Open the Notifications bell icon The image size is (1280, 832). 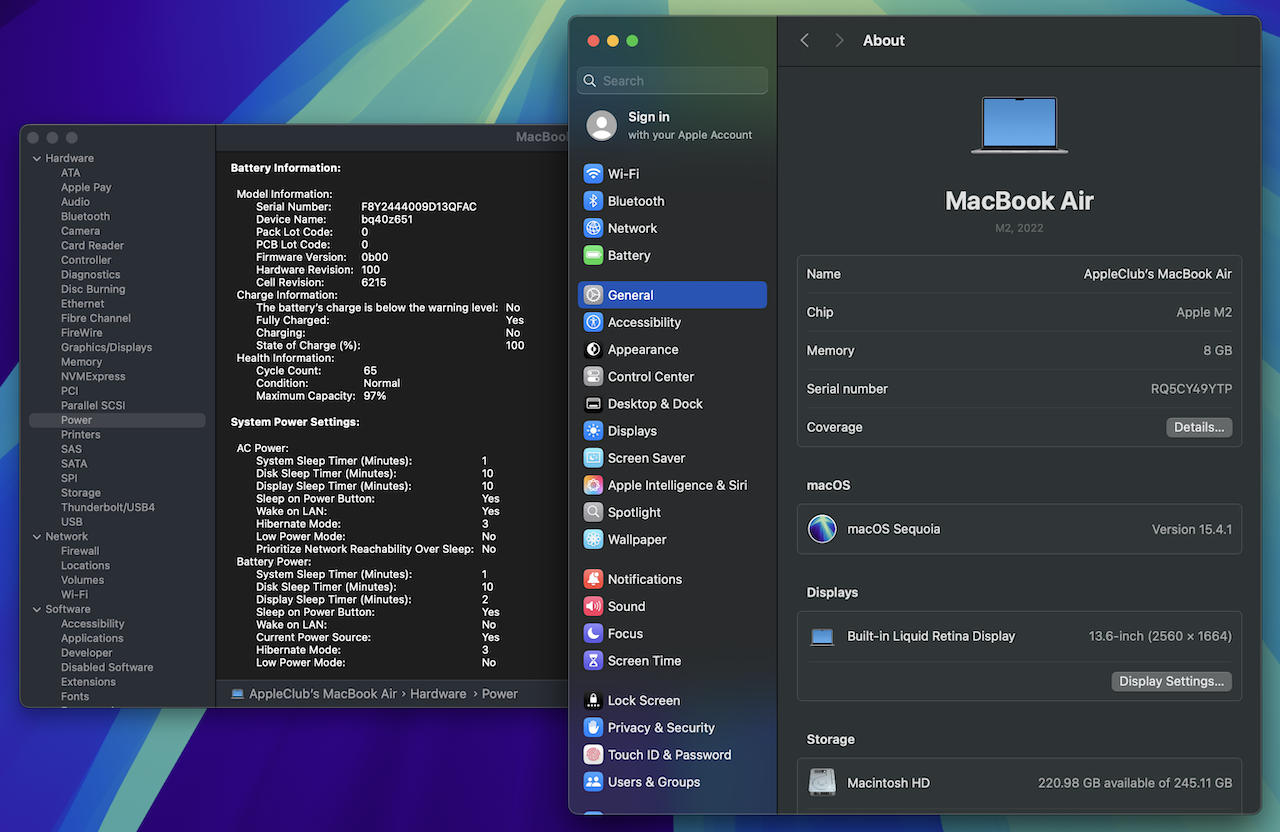click(x=593, y=579)
